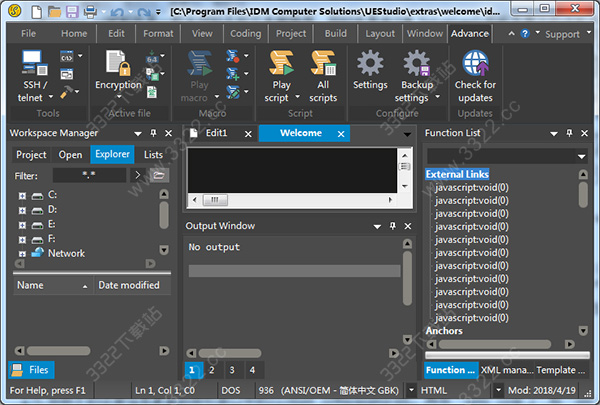Click the 936 ANSI/OEM encoding status entry
Image resolution: width=600 pixels, height=405 pixels.
pos(328,390)
